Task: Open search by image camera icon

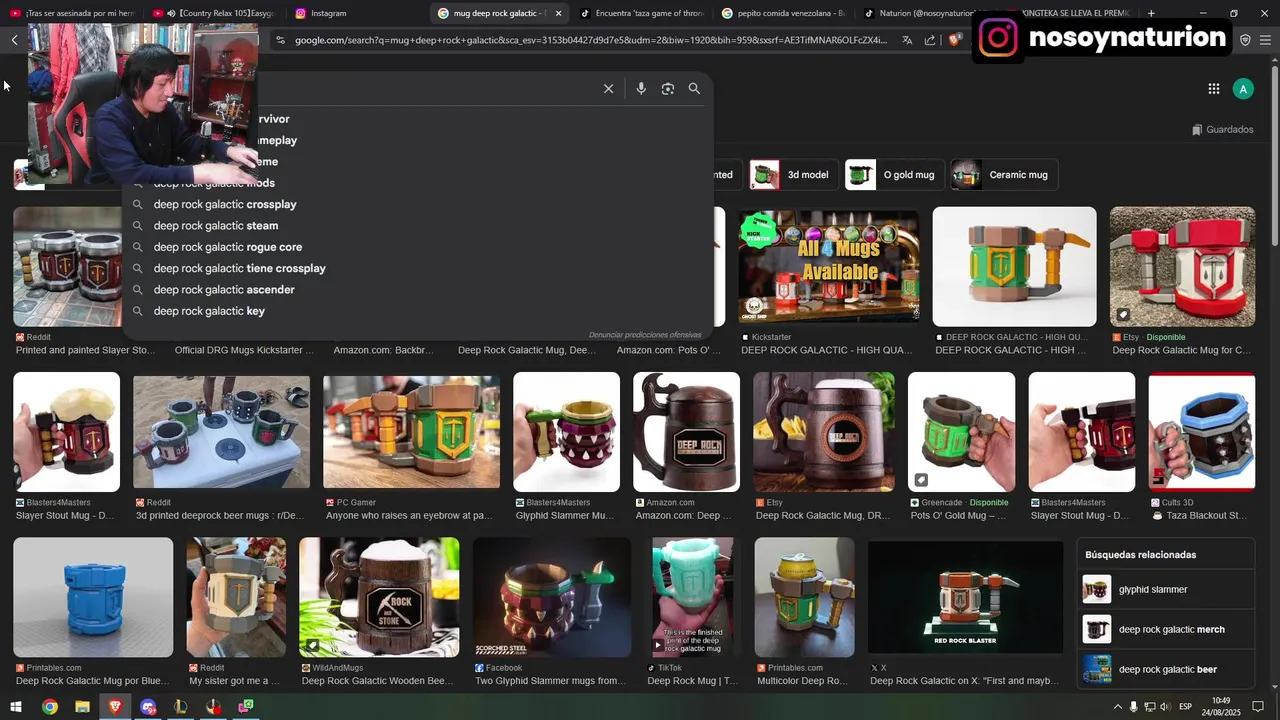Action: click(668, 89)
